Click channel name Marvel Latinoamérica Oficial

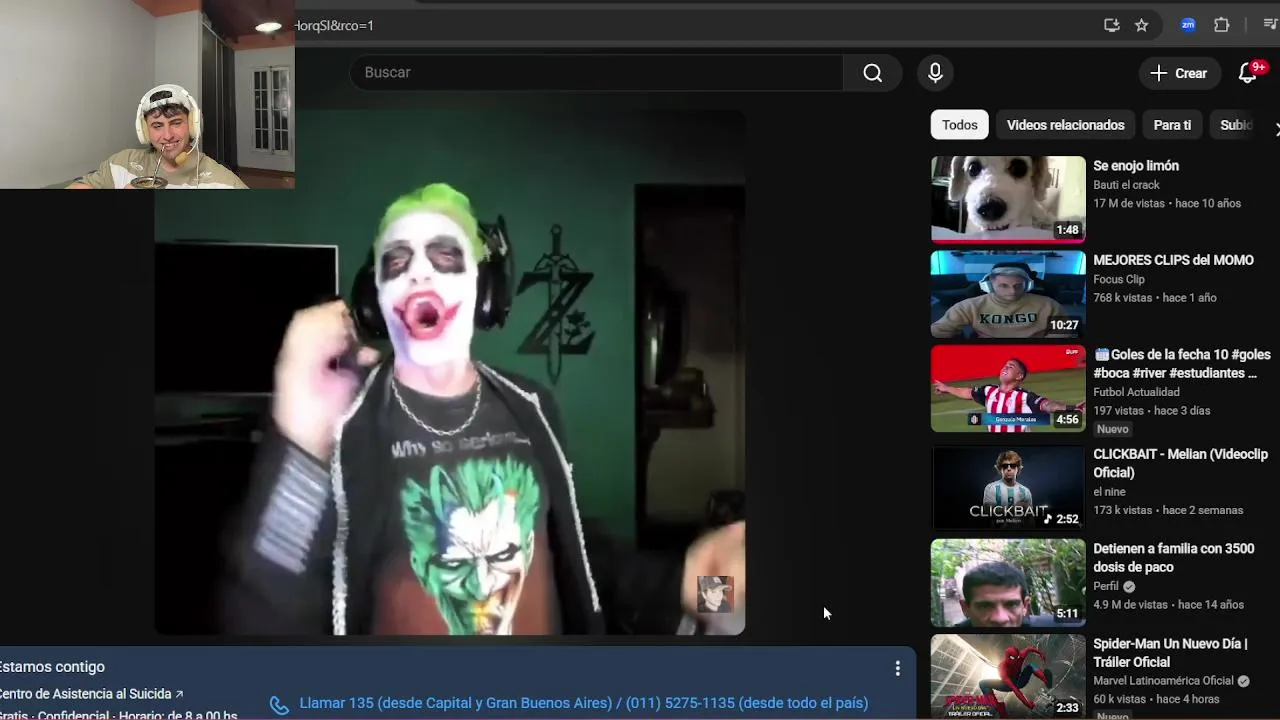tap(1164, 681)
